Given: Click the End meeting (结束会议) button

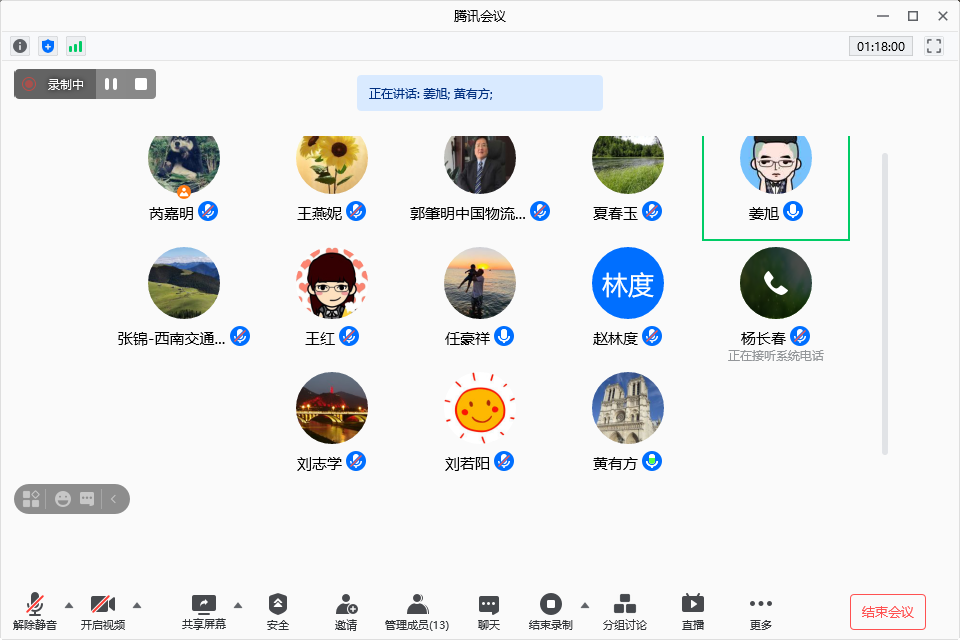Looking at the screenshot, I should 887,612.
